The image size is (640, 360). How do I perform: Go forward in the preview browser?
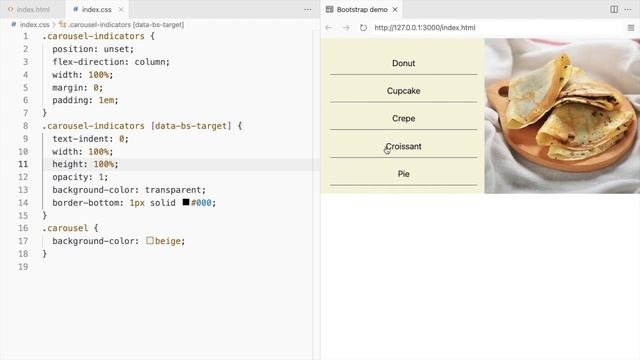tap(346, 28)
